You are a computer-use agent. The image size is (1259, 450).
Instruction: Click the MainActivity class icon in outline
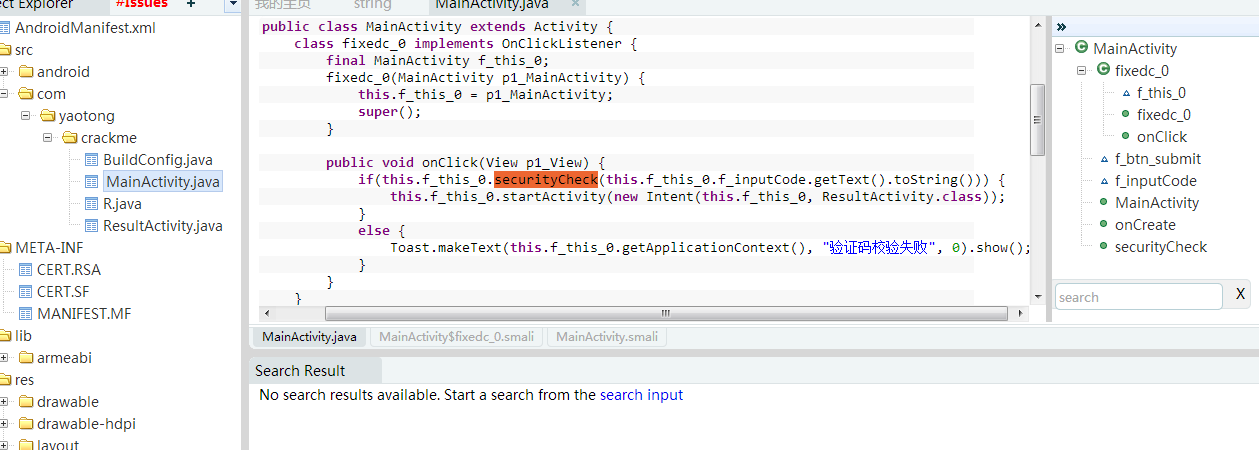pyautogui.click(x=1081, y=48)
